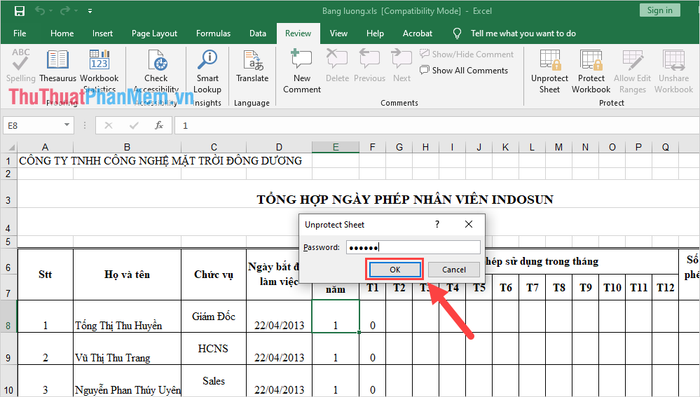This screenshot has width=700, height=397.
Task: Open the Thesaurus
Action: click(58, 66)
